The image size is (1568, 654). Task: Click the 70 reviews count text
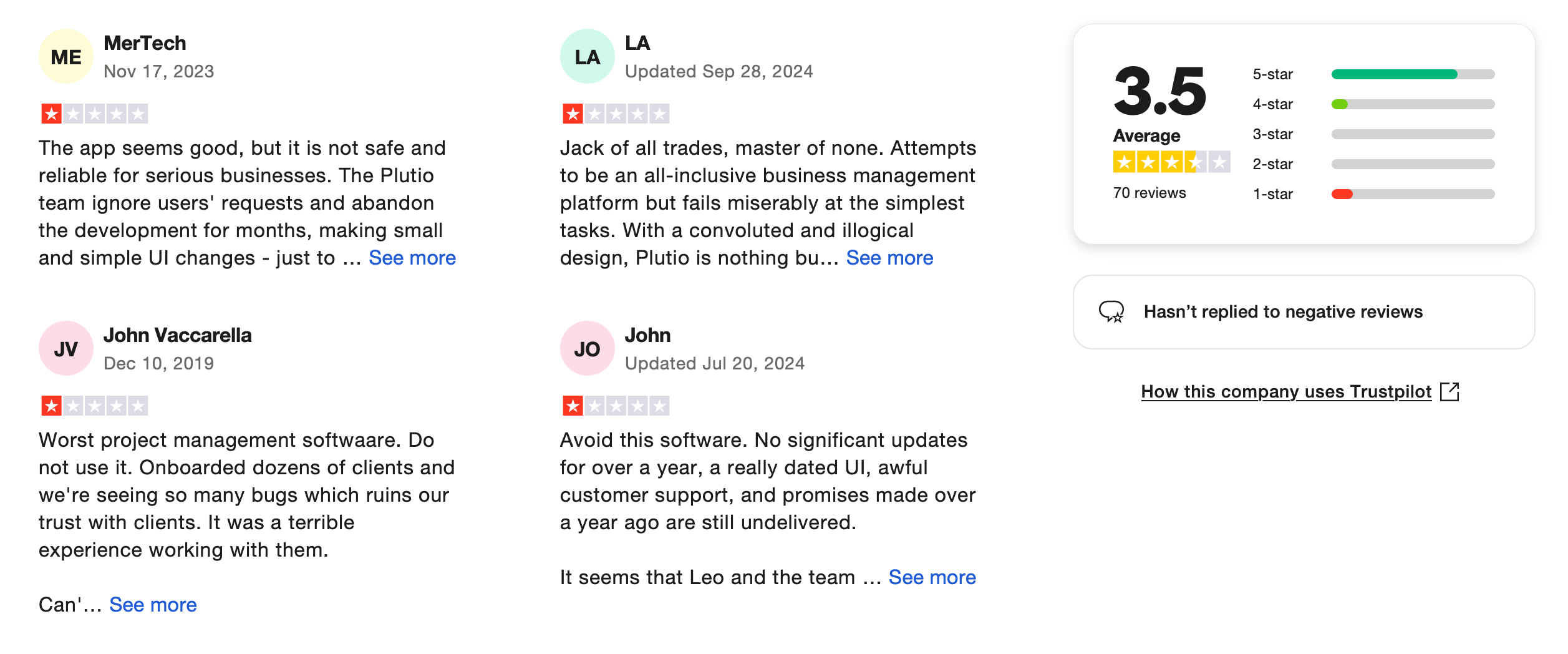[1149, 193]
